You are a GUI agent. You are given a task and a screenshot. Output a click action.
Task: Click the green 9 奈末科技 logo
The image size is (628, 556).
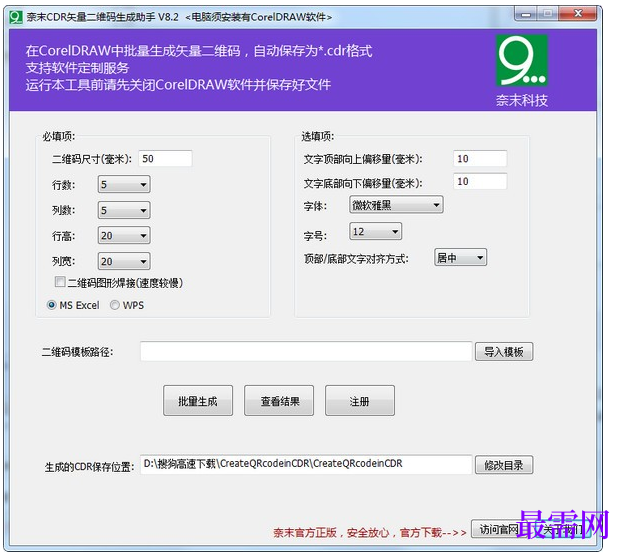pyautogui.click(x=522, y=60)
